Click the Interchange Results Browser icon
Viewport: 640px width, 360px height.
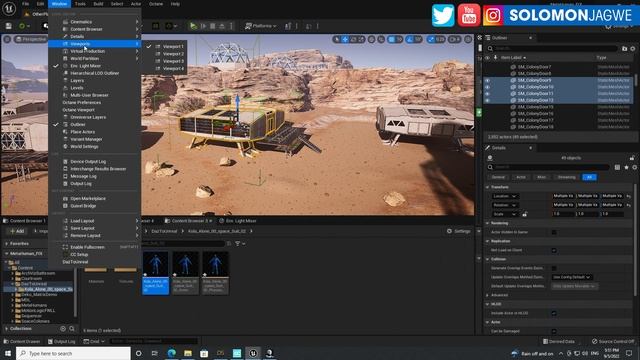click(65, 169)
